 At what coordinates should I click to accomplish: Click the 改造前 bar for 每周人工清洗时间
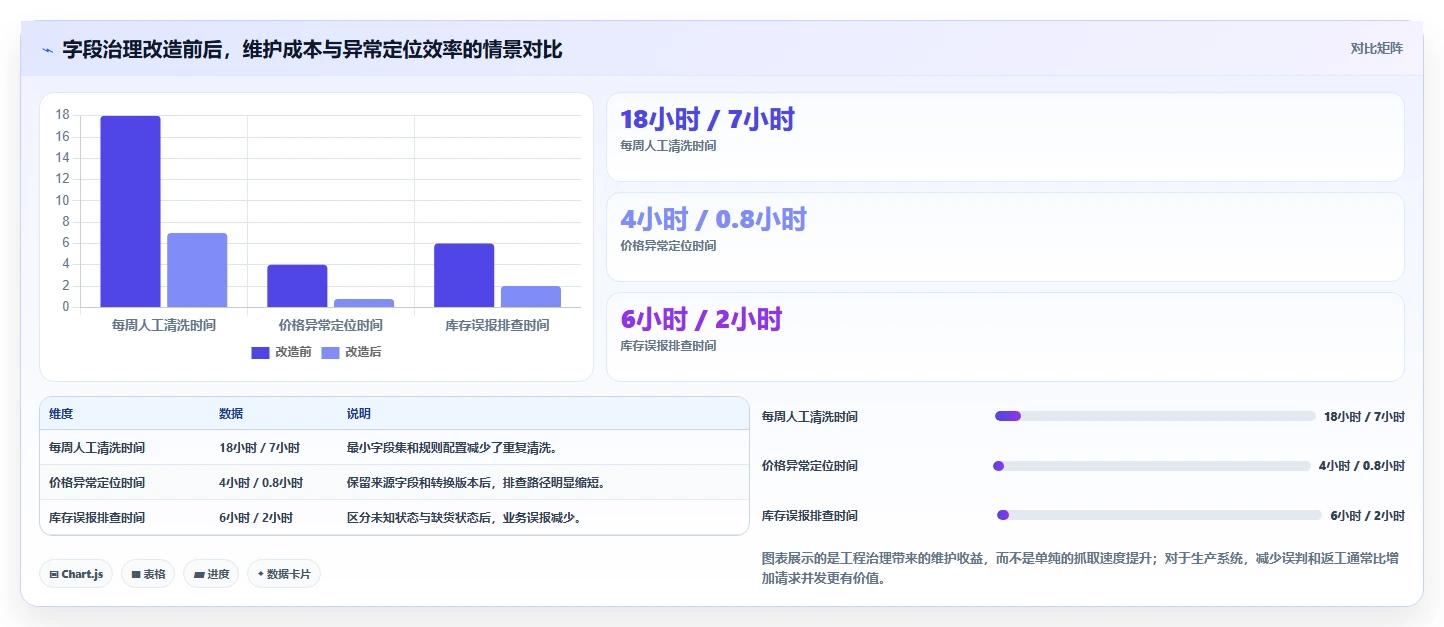coord(130,211)
